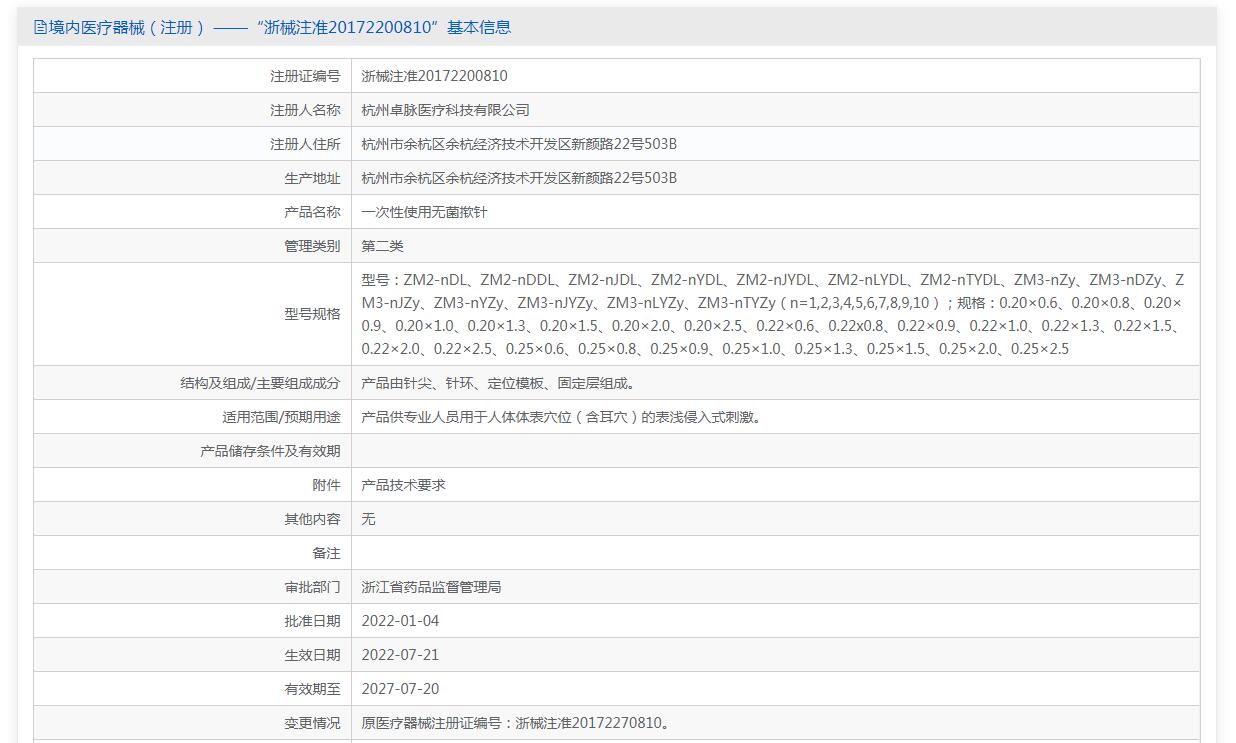The height and width of the screenshot is (743, 1236).
Task: Select product name 一次性使用无菌揿针
Action: tap(424, 212)
